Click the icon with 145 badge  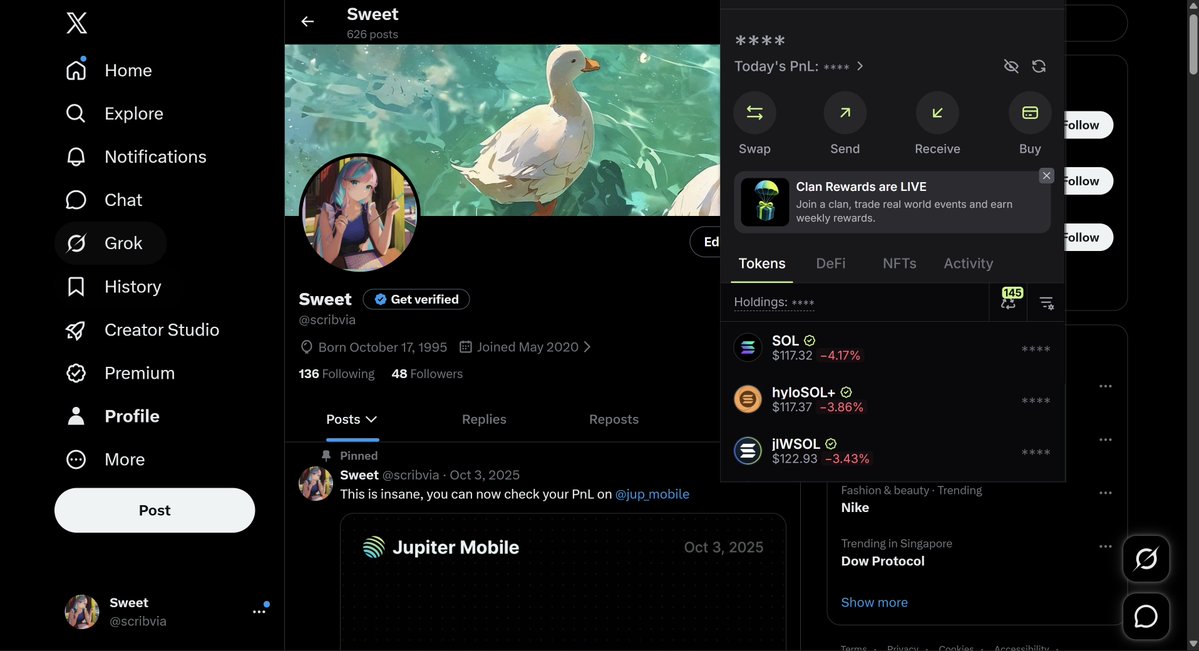pyautogui.click(x=1009, y=301)
